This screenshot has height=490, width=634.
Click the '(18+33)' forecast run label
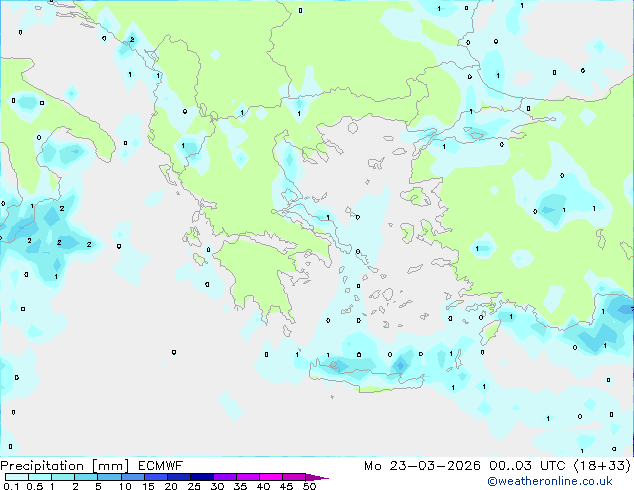pos(602,466)
